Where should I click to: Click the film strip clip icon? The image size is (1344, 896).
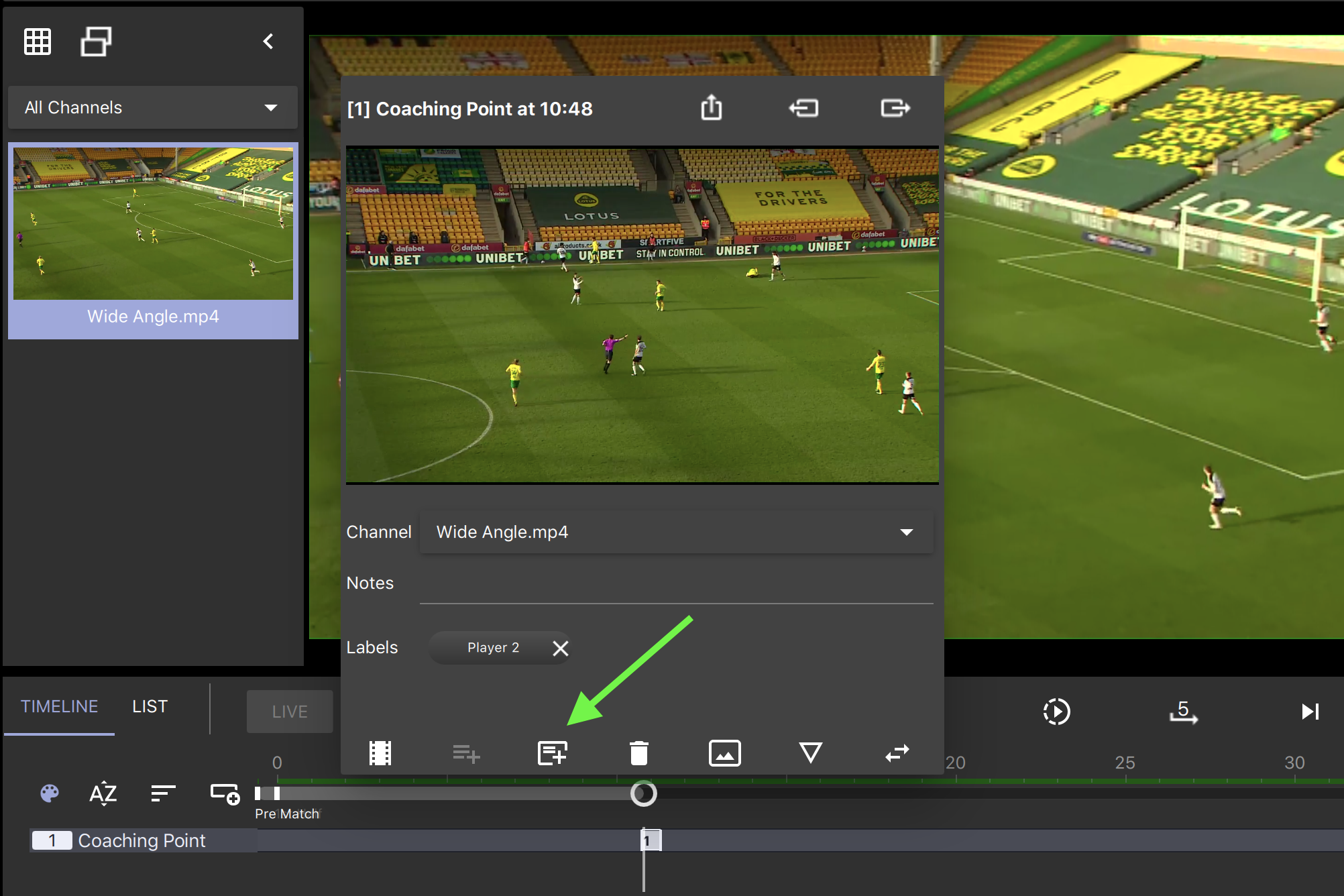pos(380,753)
